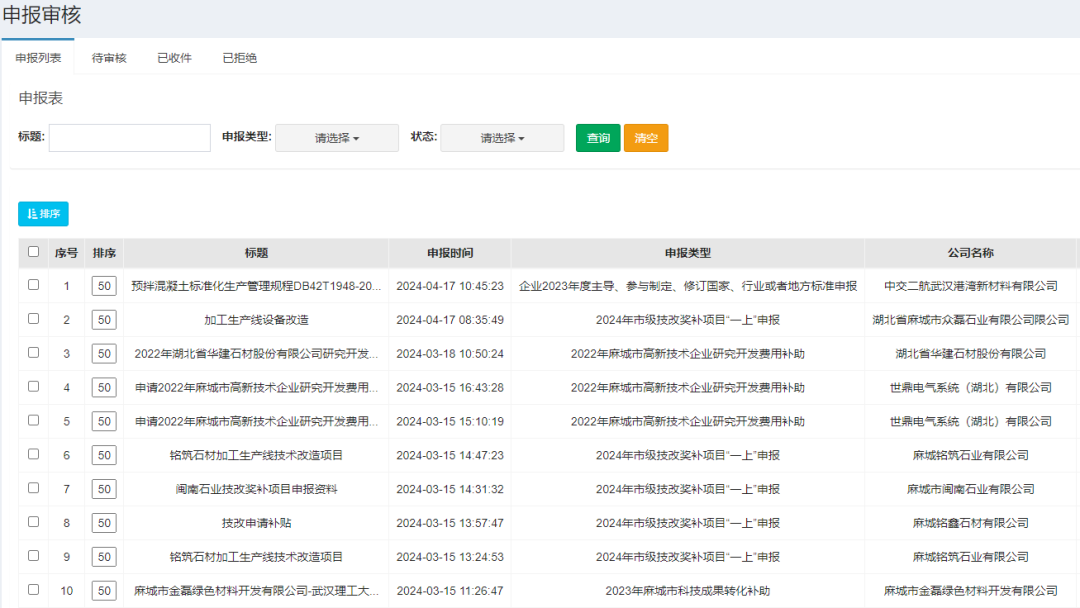Check the checkbox beside 技改申请补贴
This screenshot has width=1080, height=608.
click(x=33, y=523)
